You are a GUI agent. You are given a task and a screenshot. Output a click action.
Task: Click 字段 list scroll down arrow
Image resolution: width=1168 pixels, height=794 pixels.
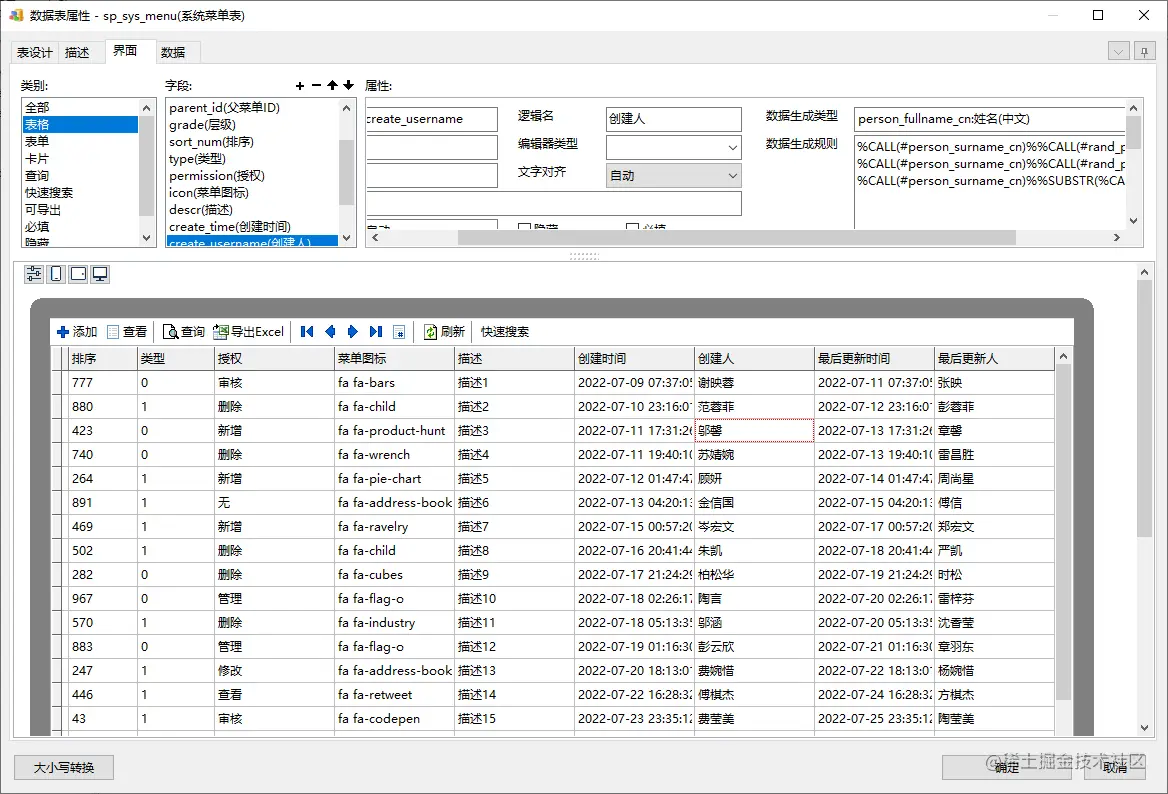click(x=346, y=238)
